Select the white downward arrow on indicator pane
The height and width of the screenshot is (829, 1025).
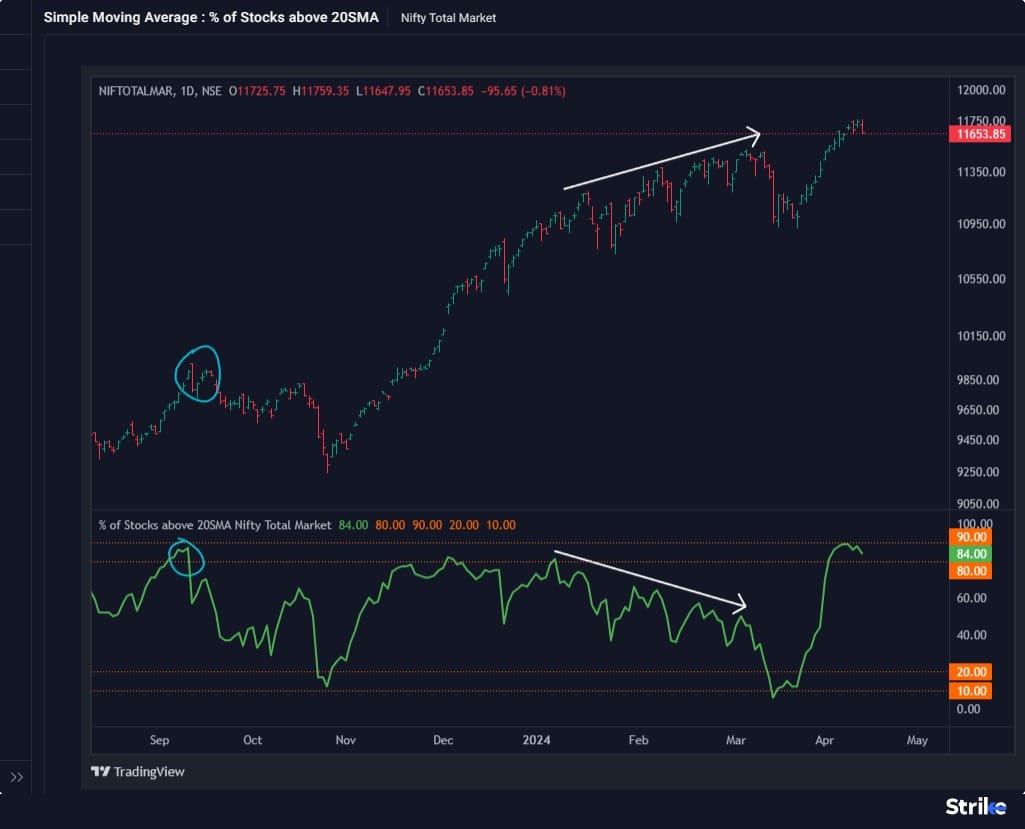(x=650, y=579)
